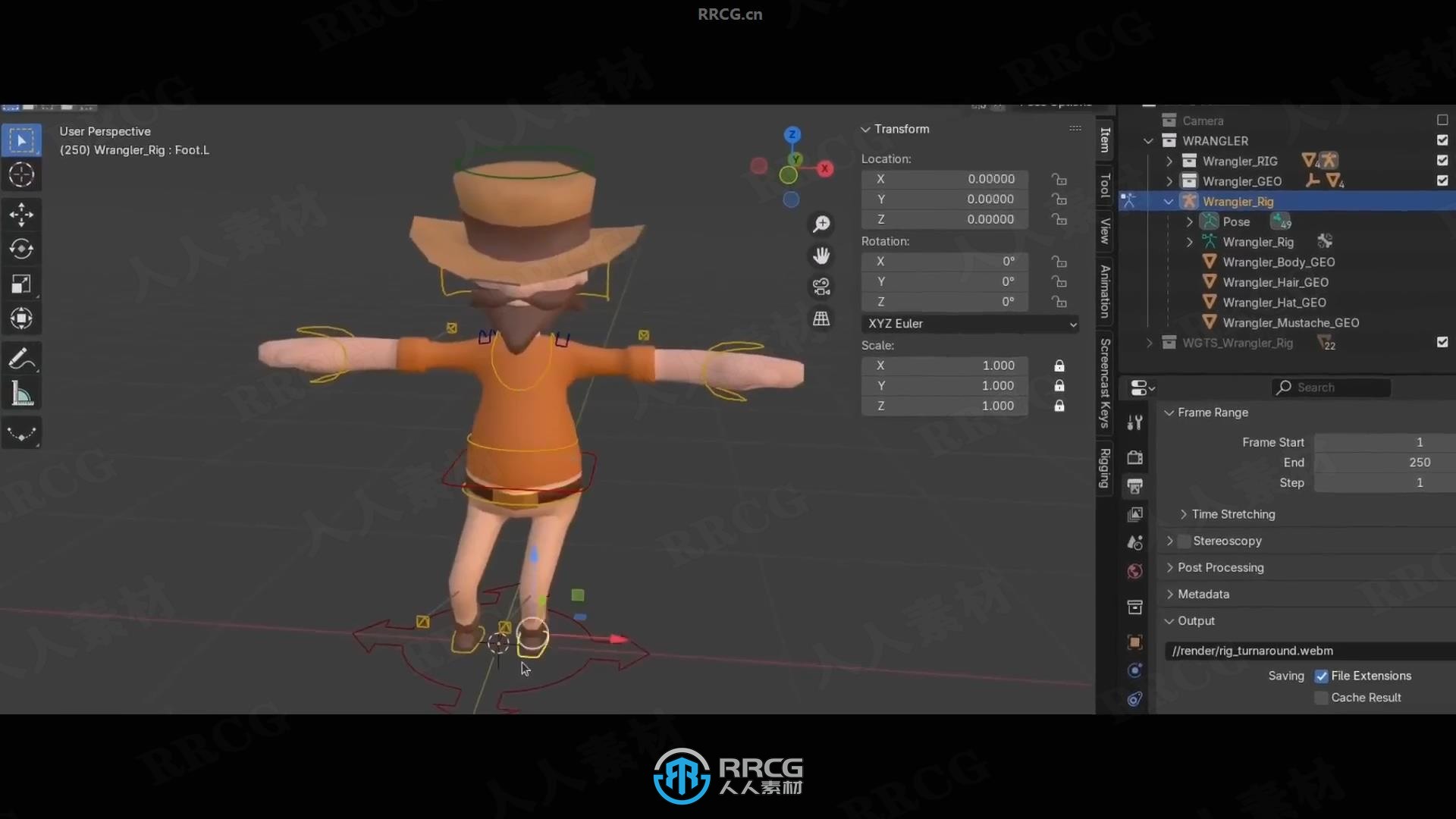Click the X axis on navigation gizmo

[825, 168]
